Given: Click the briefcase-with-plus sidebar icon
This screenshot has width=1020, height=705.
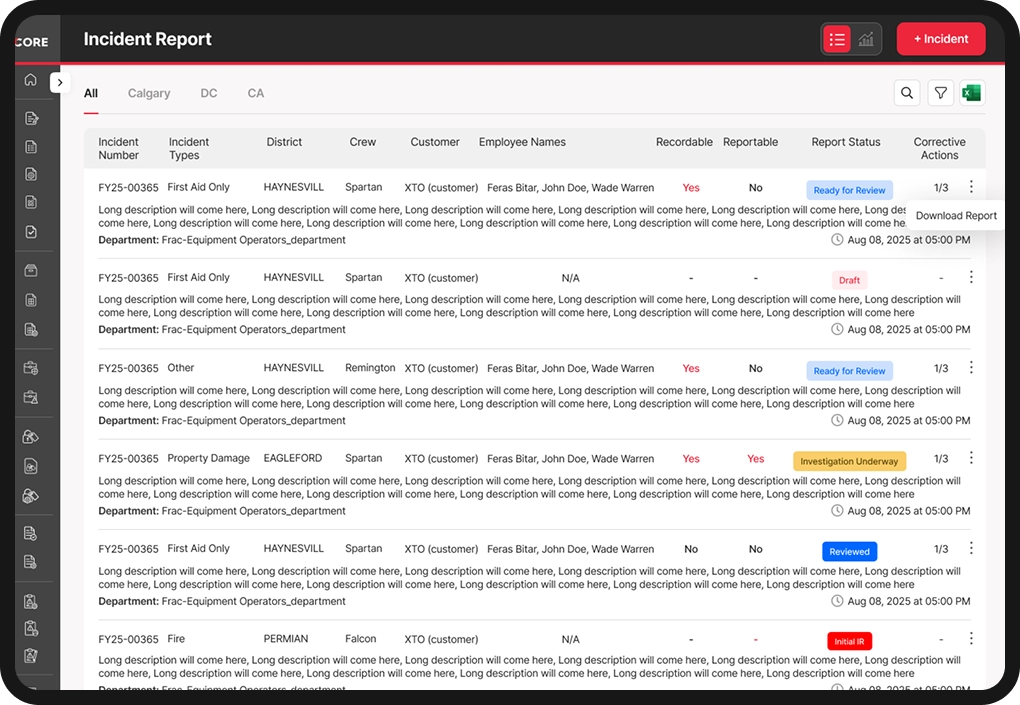Looking at the screenshot, I should [31, 368].
